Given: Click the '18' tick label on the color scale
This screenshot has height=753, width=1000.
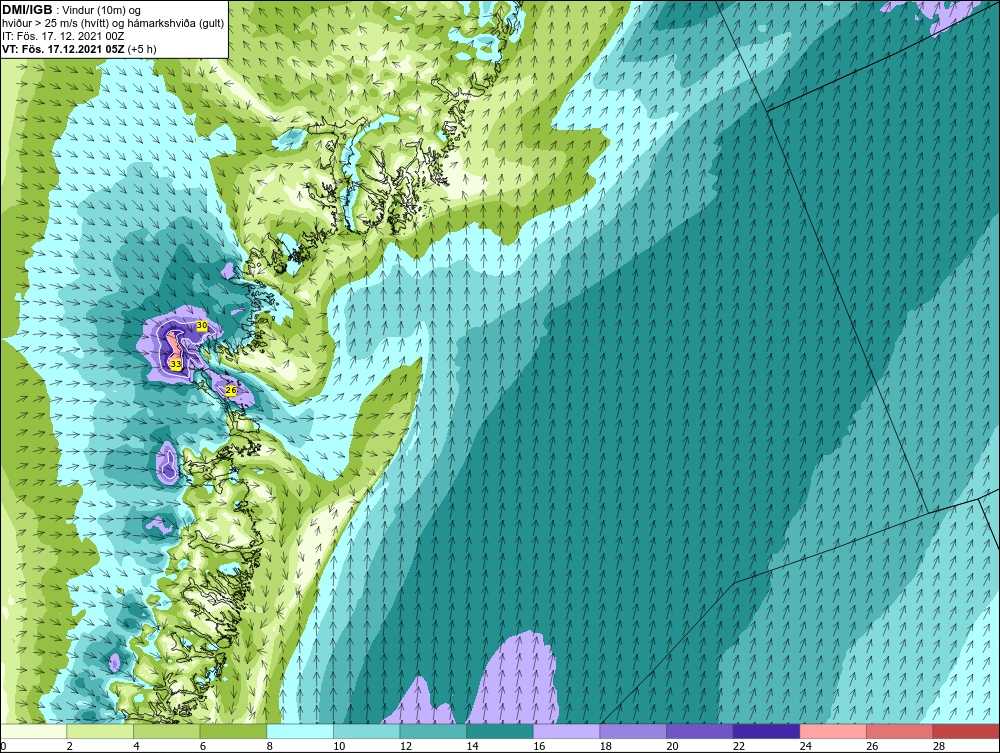Looking at the screenshot, I should pyautogui.click(x=605, y=746).
